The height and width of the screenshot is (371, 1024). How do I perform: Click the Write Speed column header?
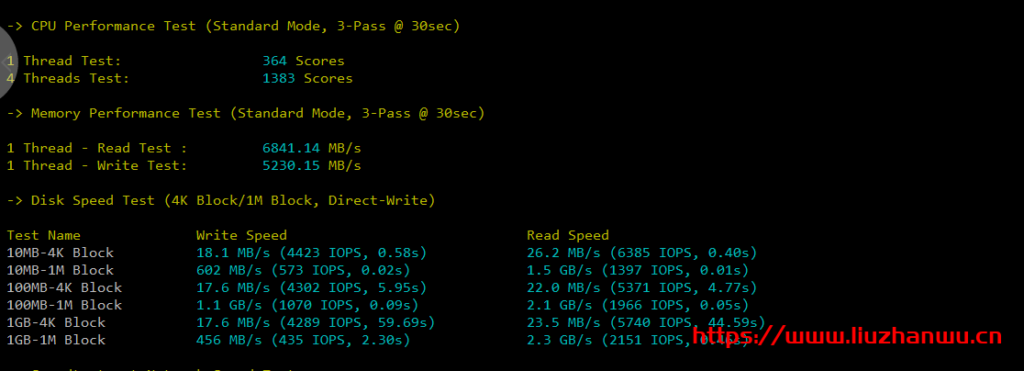[242, 235]
